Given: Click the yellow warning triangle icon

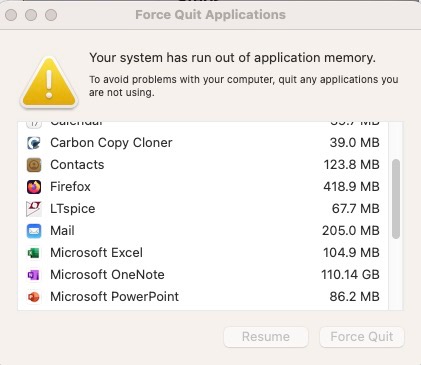Looking at the screenshot, I should click(49, 82).
